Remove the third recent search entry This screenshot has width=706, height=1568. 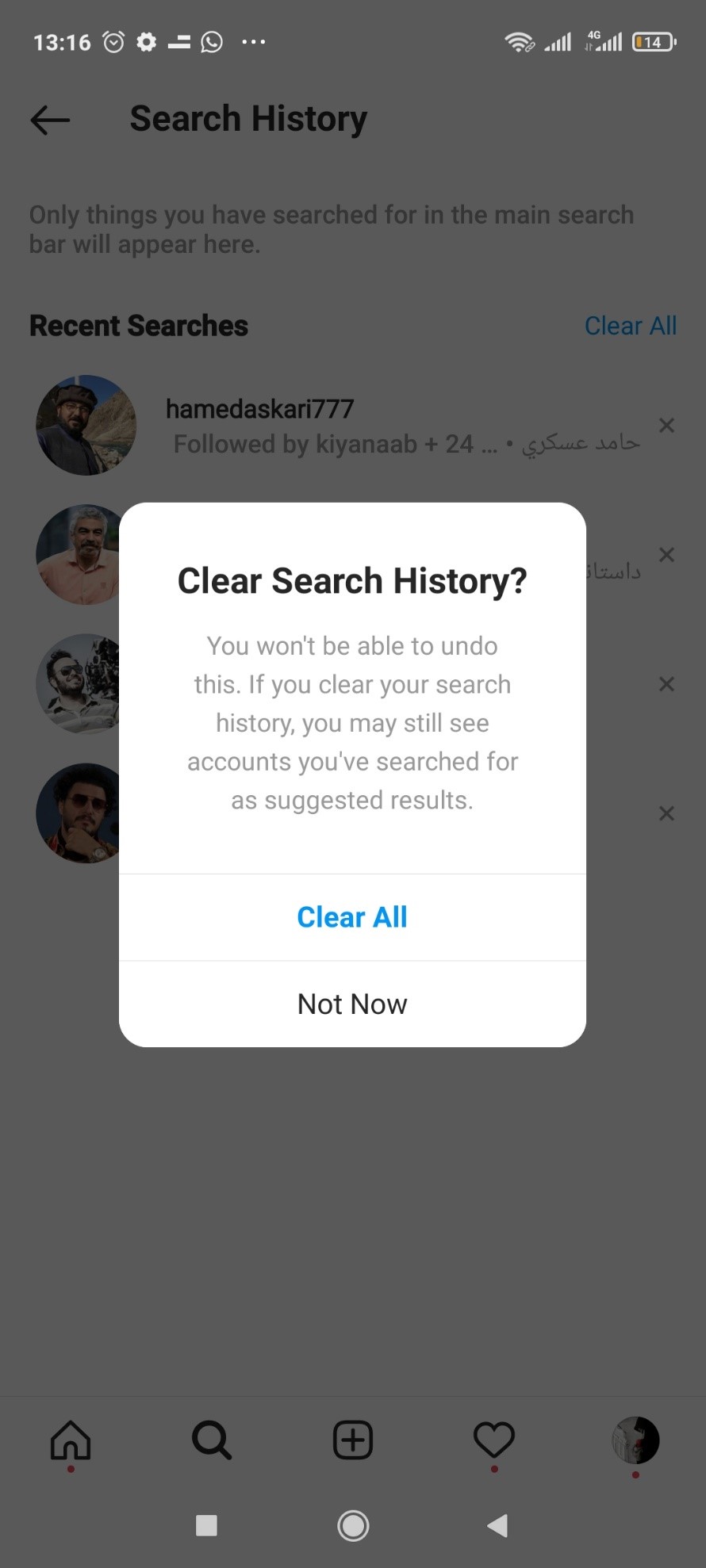(666, 684)
